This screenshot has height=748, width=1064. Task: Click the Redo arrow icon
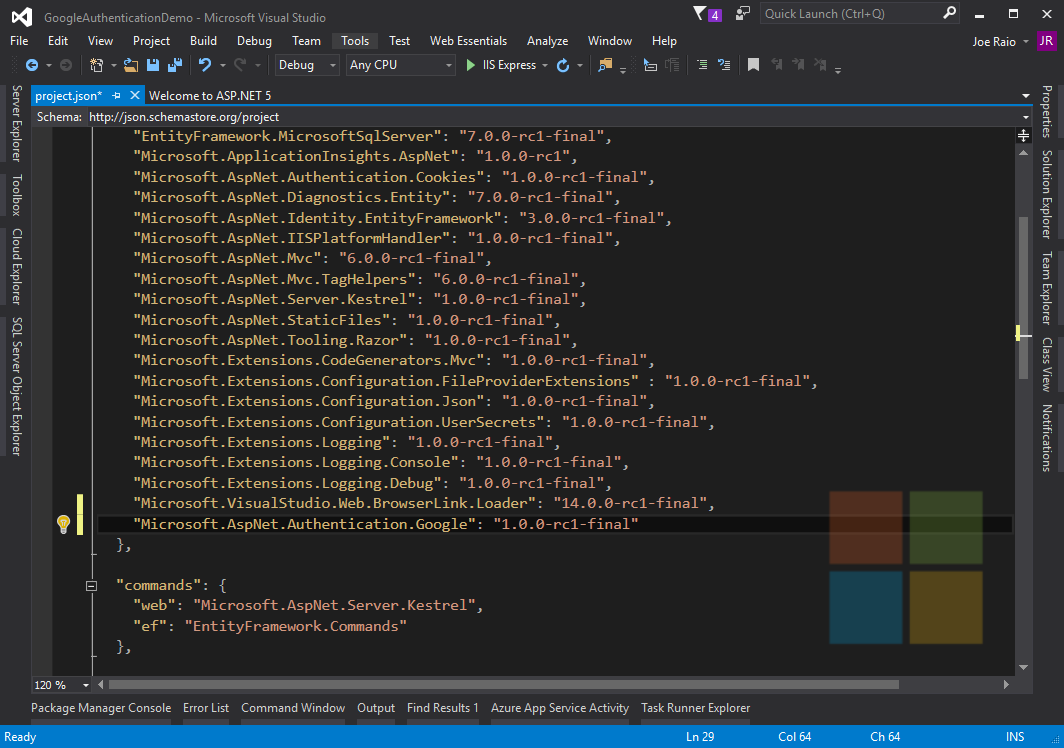pyautogui.click(x=240, y=65)
